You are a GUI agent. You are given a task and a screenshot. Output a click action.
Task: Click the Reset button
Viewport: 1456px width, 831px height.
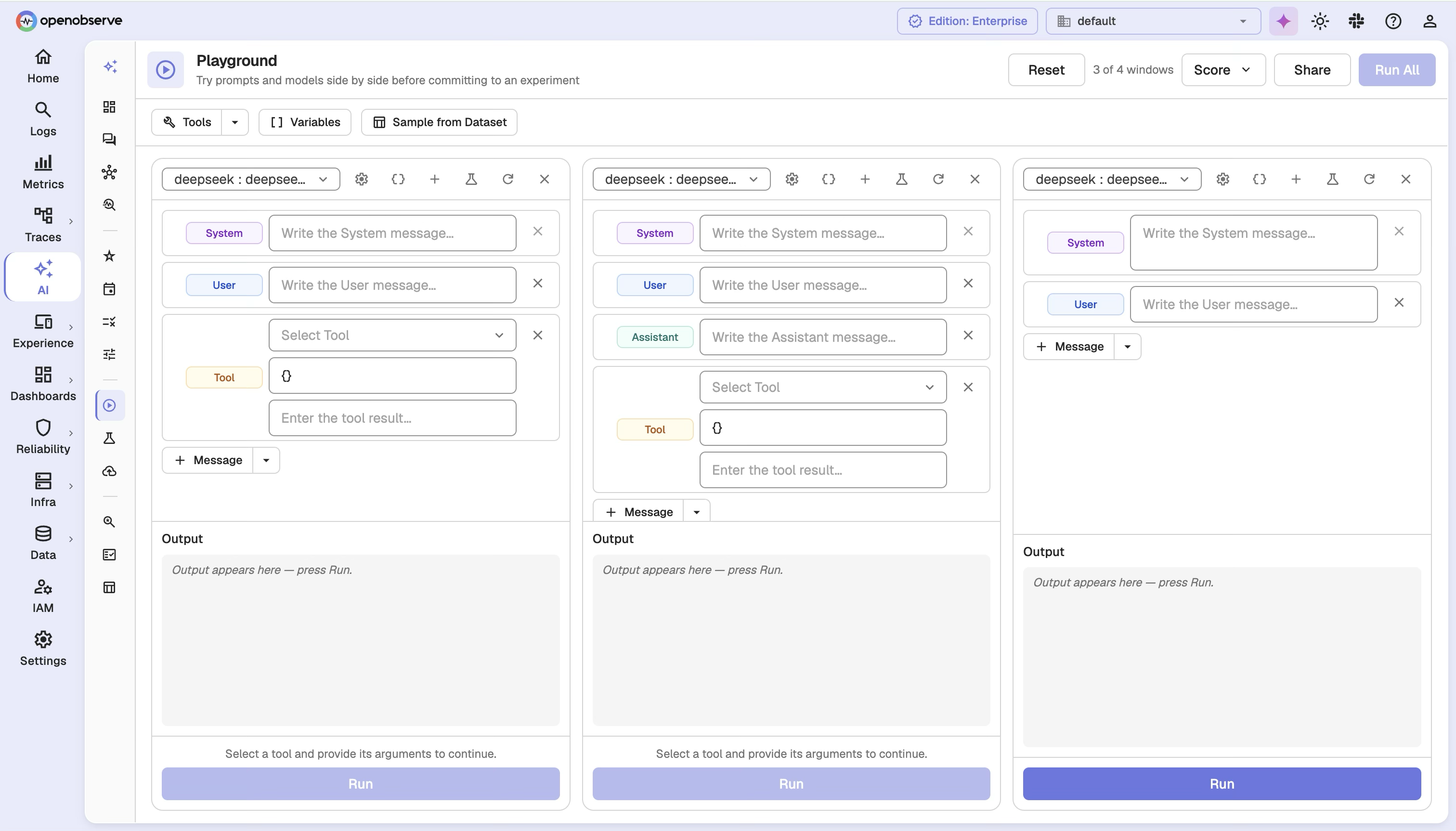tap(1046, 70)
